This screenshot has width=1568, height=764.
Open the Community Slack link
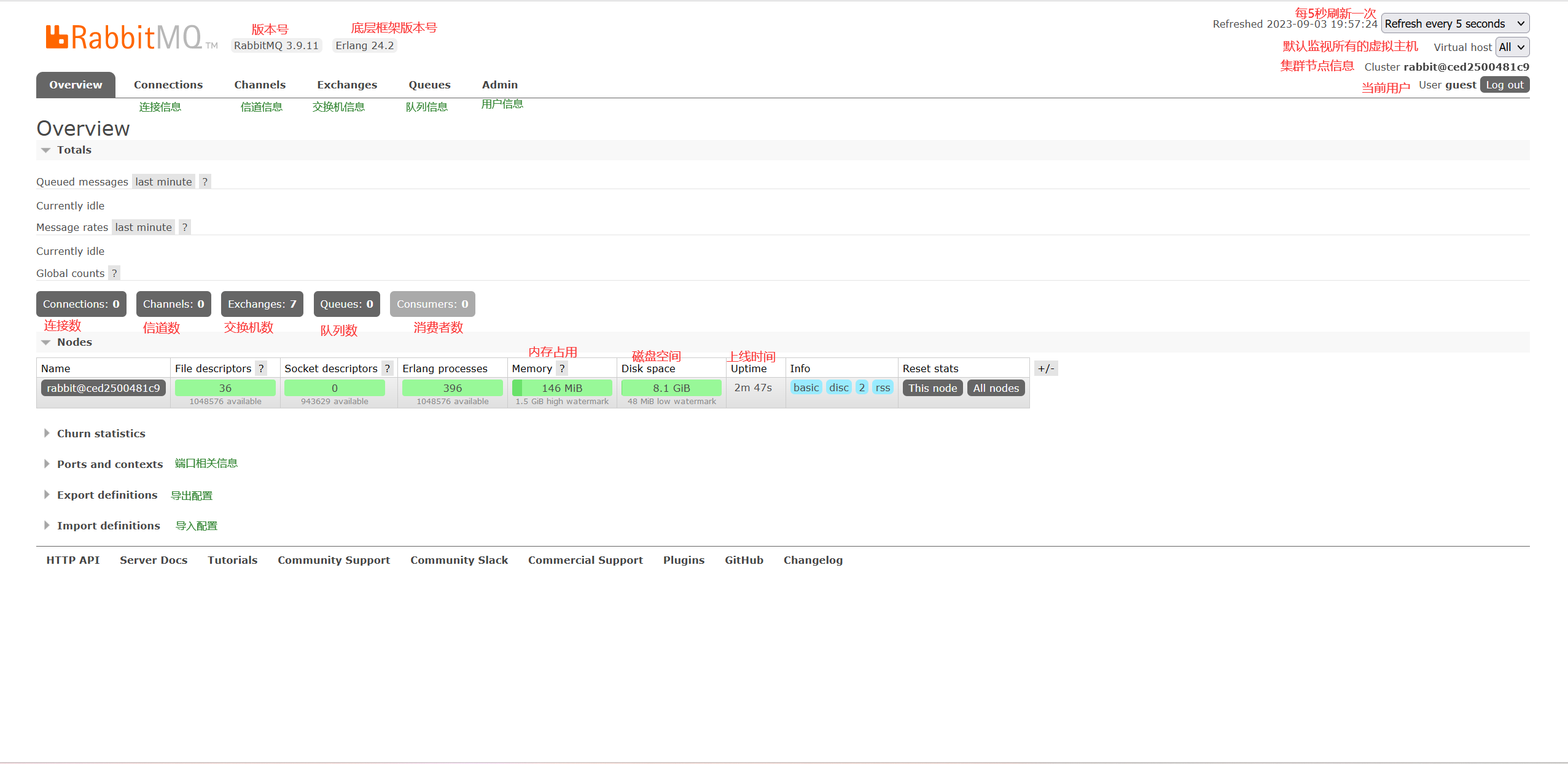[459, 560]
